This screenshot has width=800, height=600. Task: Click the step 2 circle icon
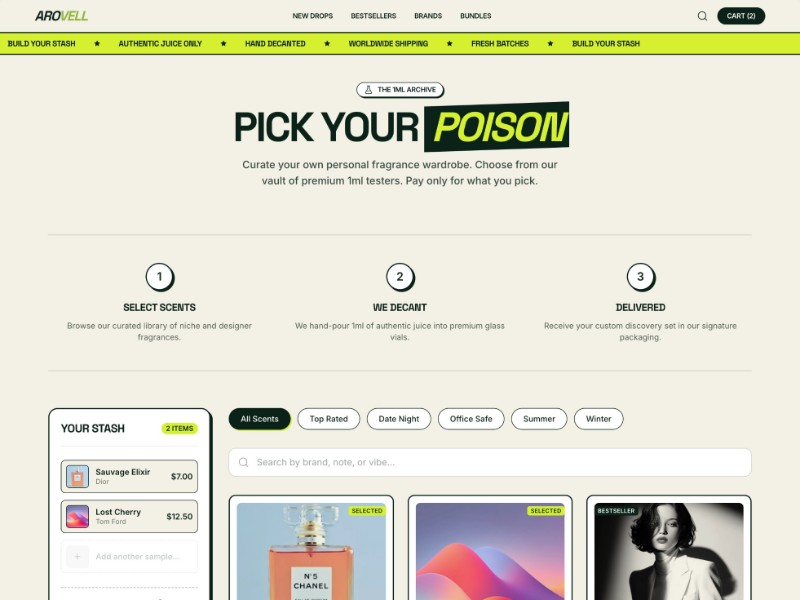click(x=400, y=277)
